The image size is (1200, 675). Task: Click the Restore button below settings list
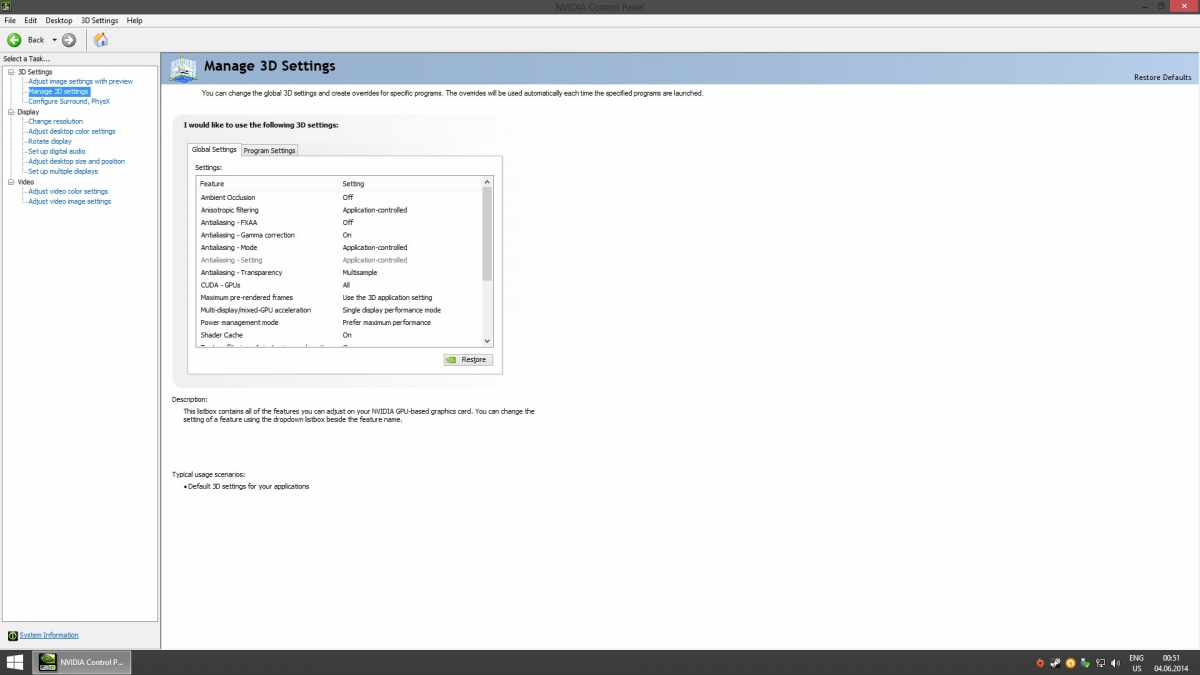(x=468, y=359)
